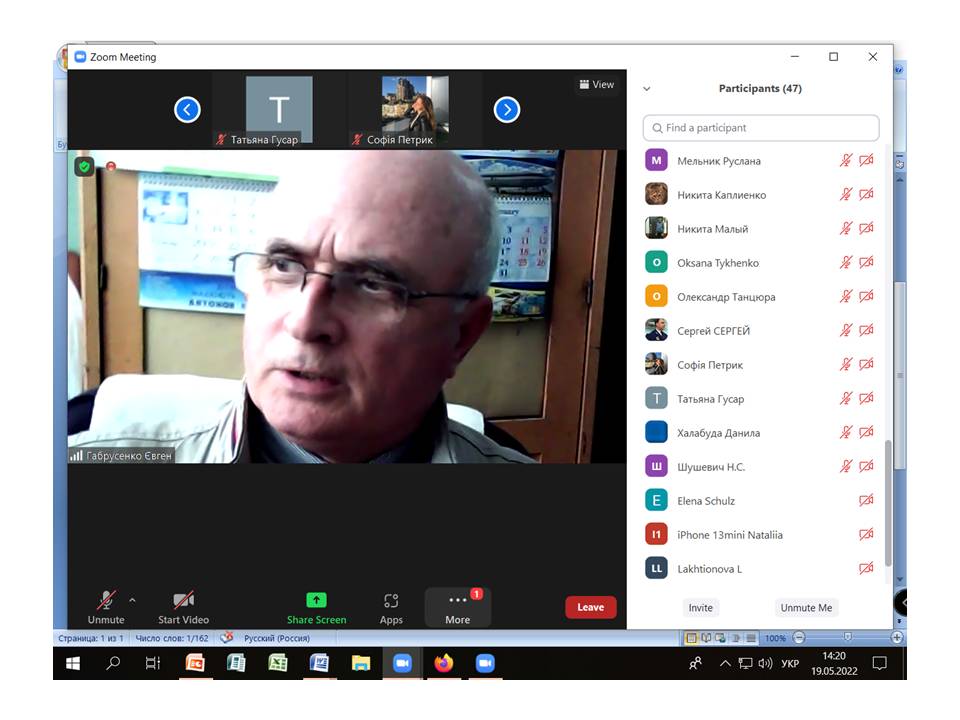This screenshot has height=720, width=960.
Task: Open the View layout menu
Action: coord(596,85)
